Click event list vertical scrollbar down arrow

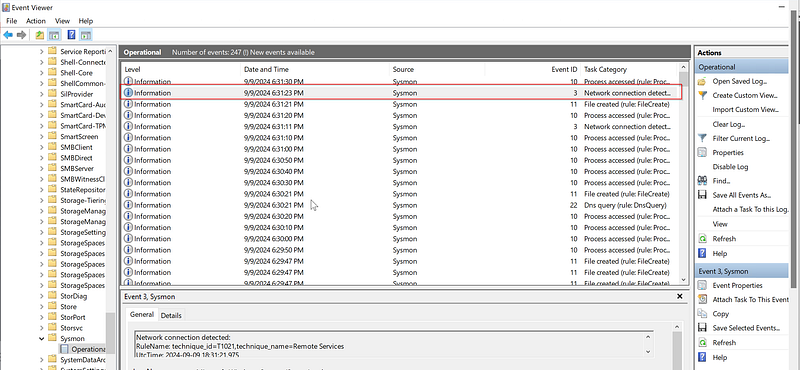(684, 280)
